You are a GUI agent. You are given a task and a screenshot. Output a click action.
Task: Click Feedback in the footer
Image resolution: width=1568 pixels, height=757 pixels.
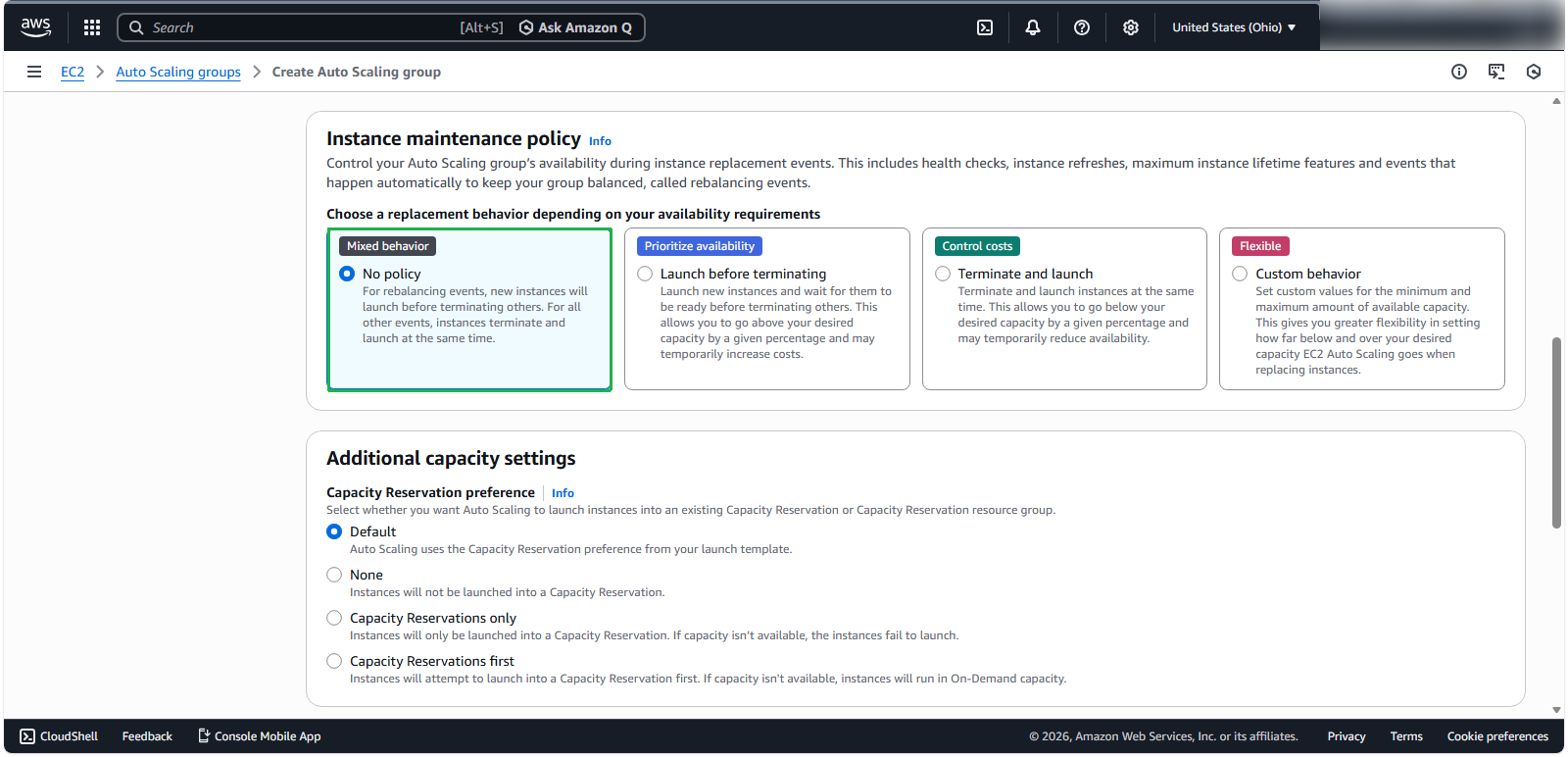click(x=147, y=736)
